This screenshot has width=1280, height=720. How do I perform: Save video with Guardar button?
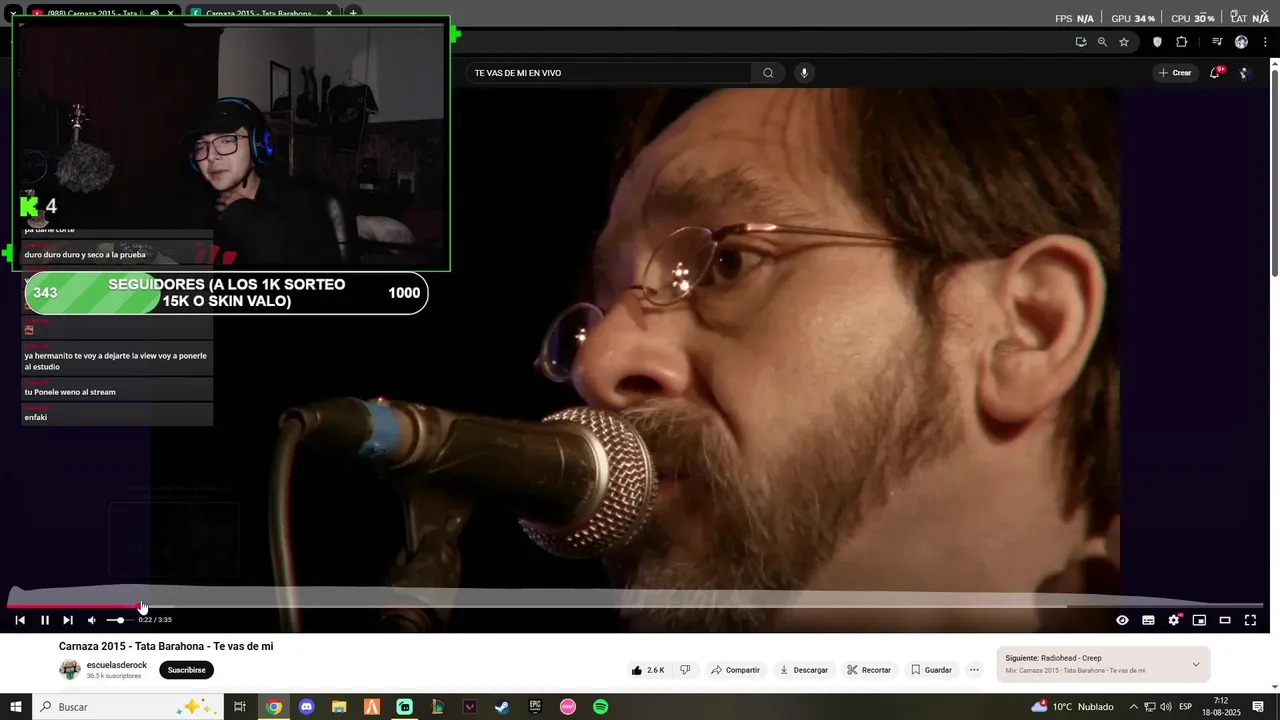pyautogui.click(x=931, y=670)
